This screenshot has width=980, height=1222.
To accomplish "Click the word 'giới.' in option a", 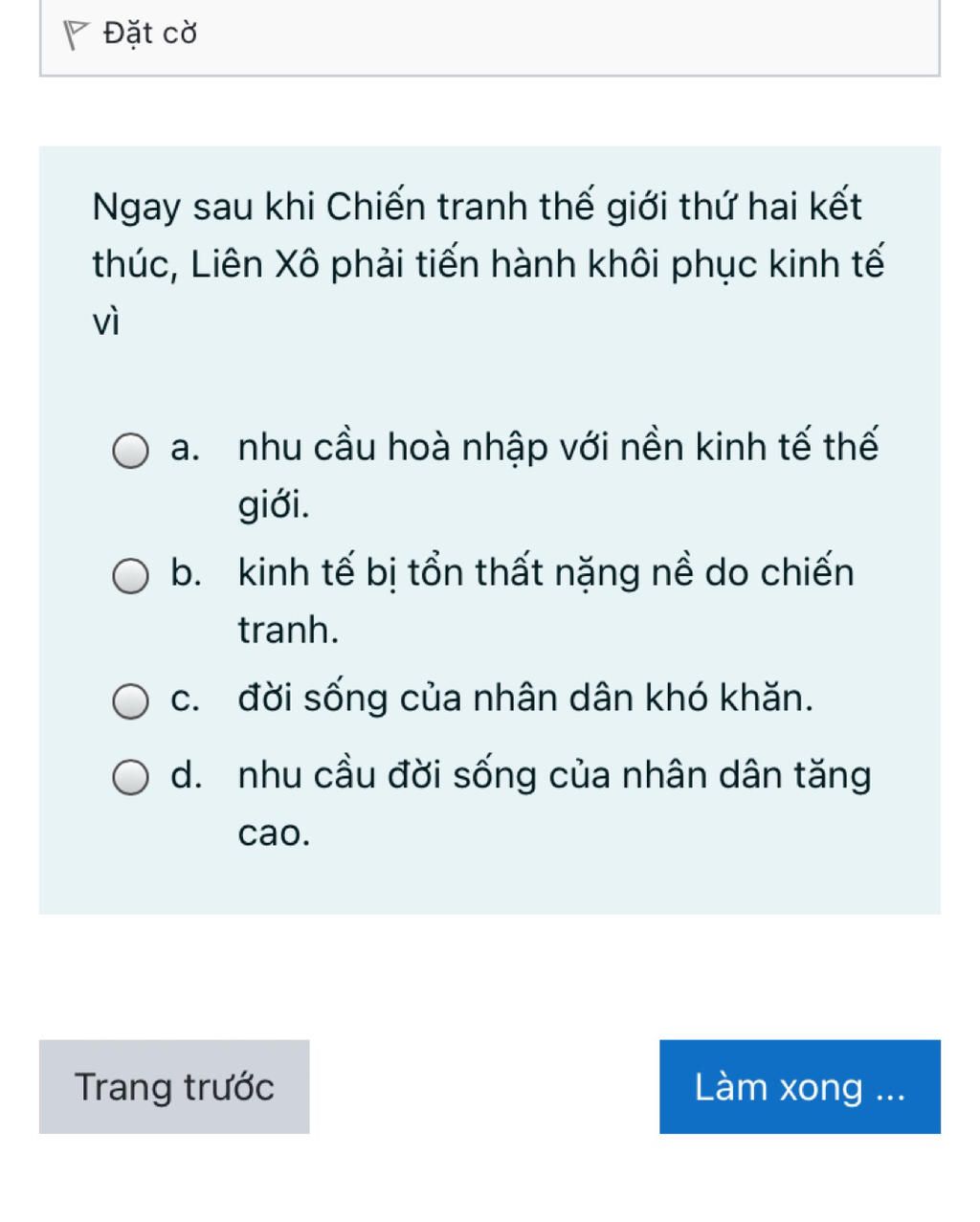I will 274,505.
